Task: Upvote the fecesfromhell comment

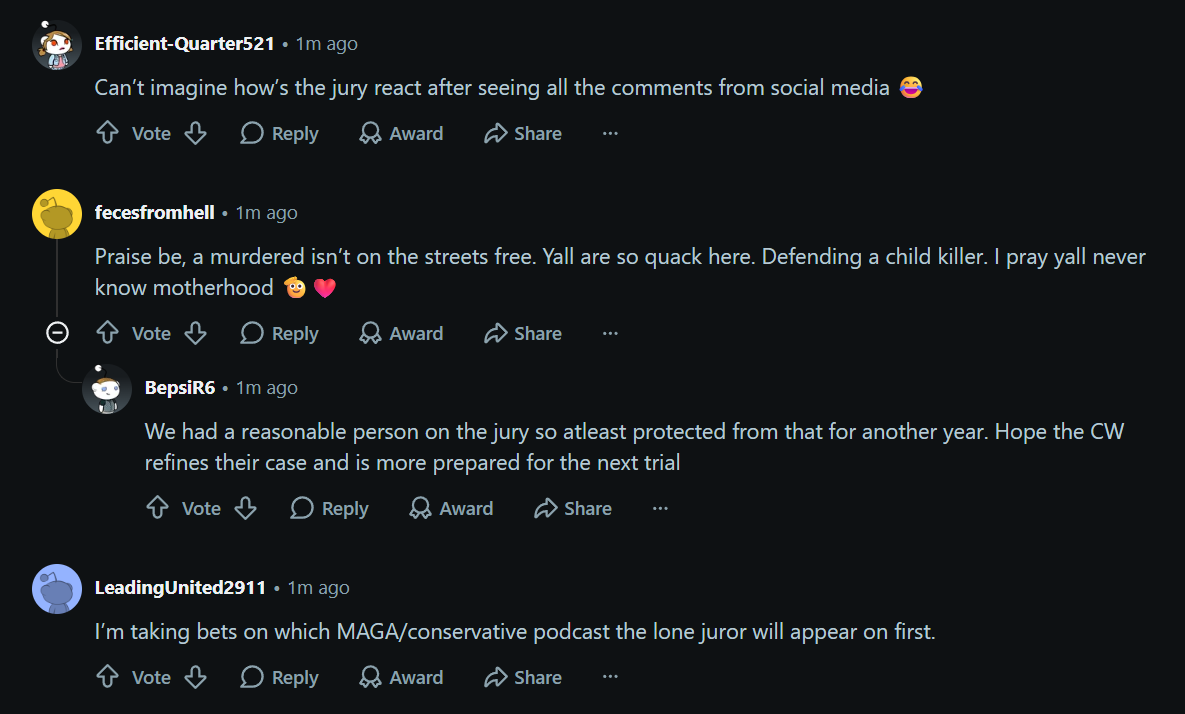Action: coord(107,333)
